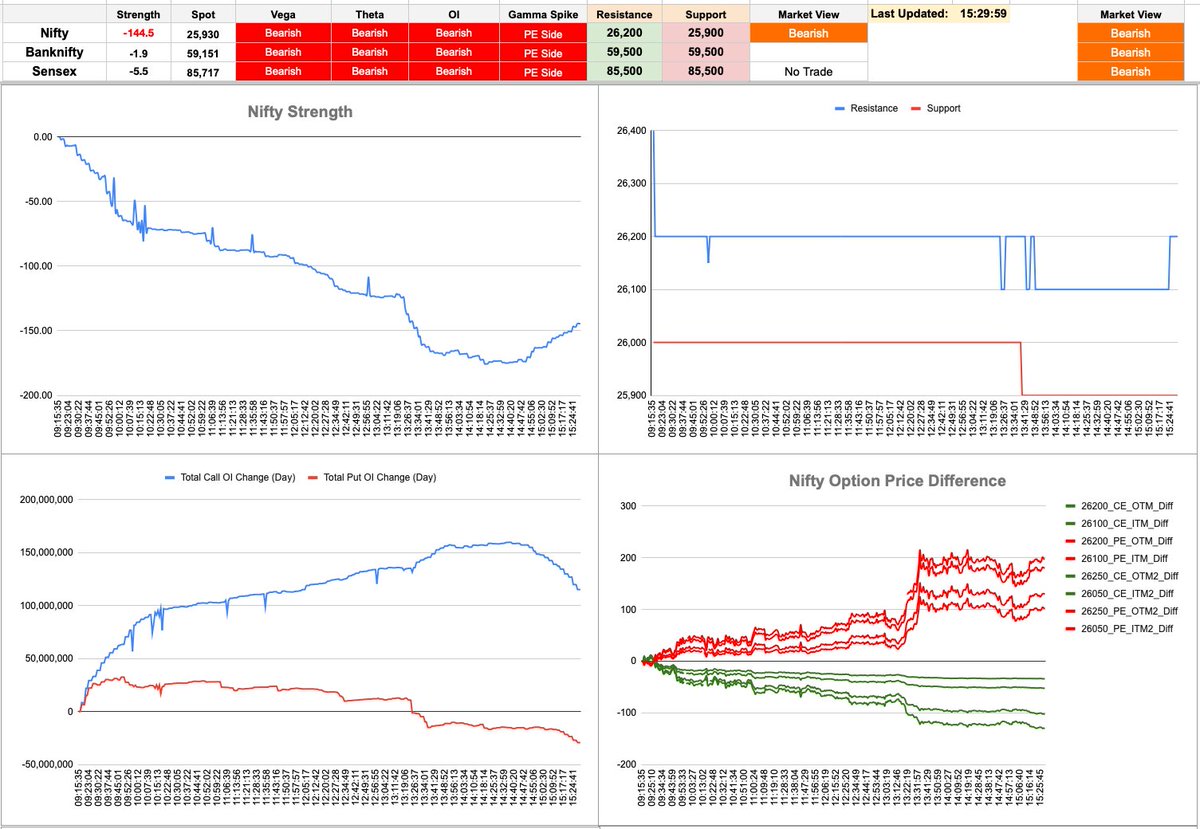
Task: Select Sensex Theta Bearish cell
Action: pyautogui.click(x=369, y=71)
